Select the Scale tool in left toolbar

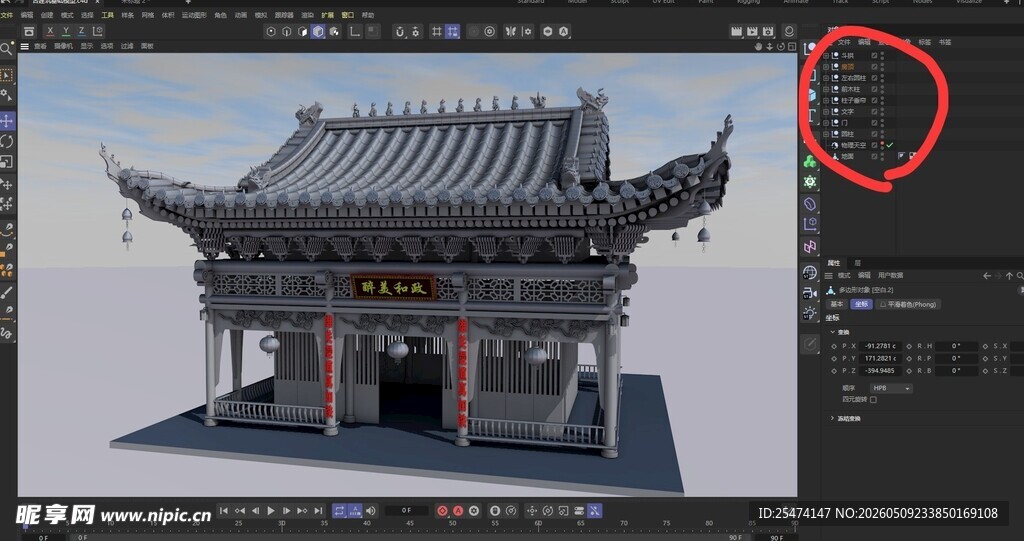(6, 161)
